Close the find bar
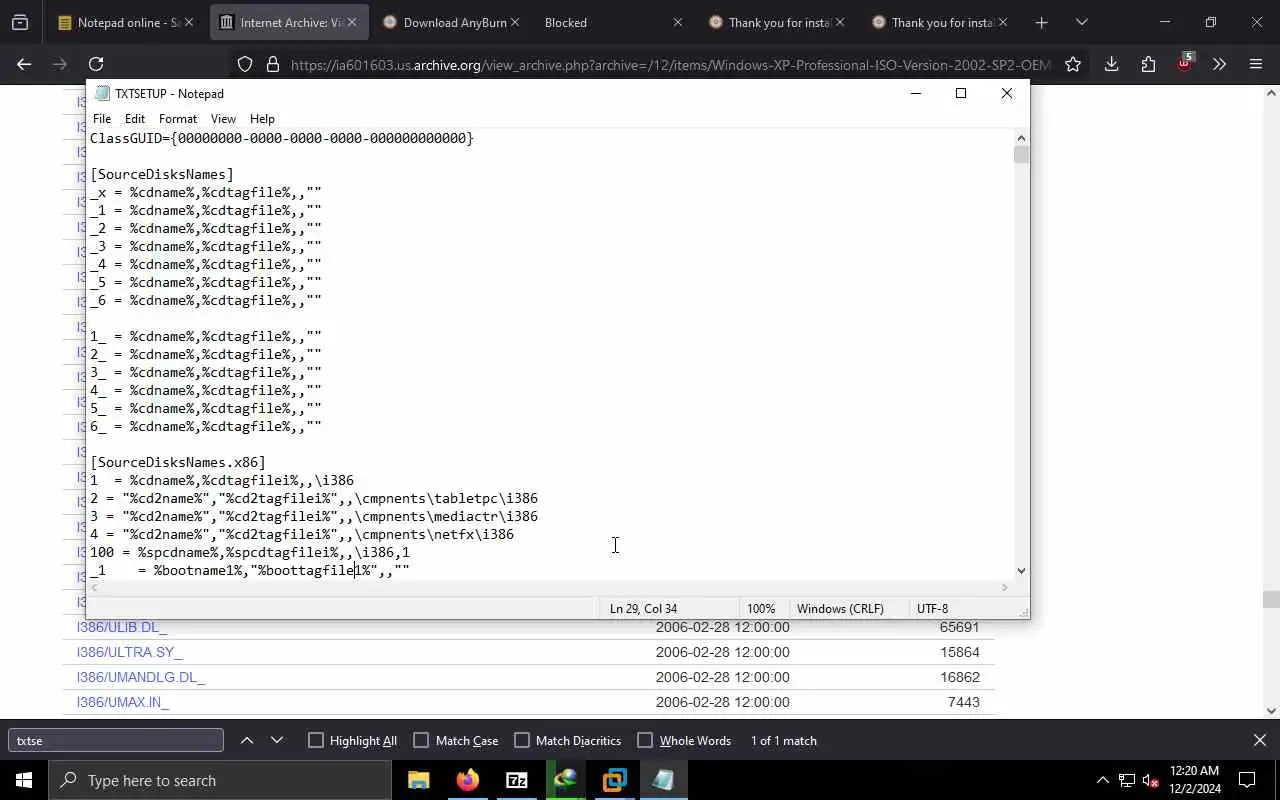The width and height of the screenshot is (1280, 800). 1259,740
